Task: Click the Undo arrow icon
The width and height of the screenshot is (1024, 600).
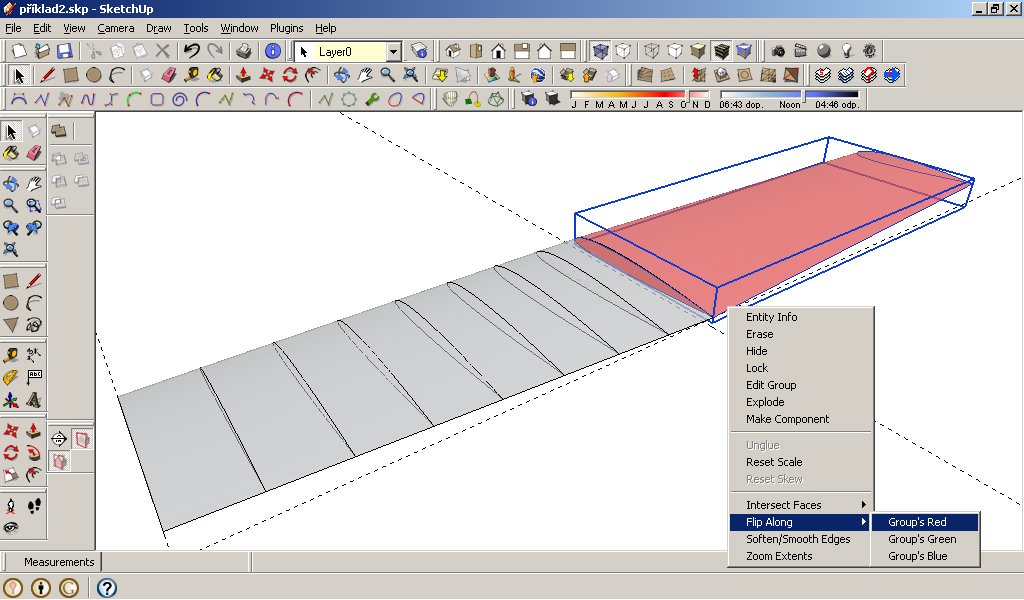Action: pyautogui.click(x=191, y=51)
